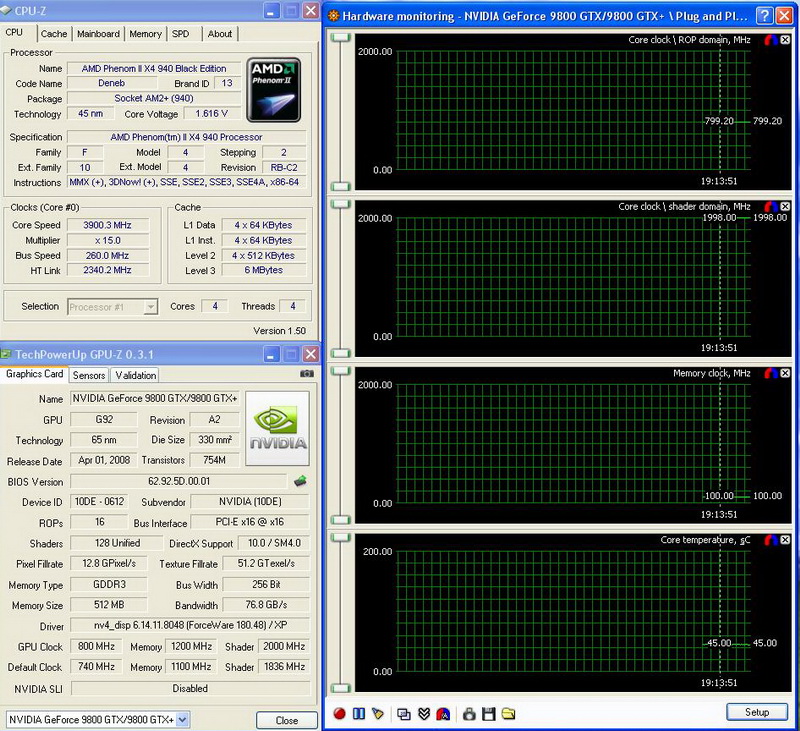Switch to the Sensors tab in GPU-Z

[x=89, y=375]
